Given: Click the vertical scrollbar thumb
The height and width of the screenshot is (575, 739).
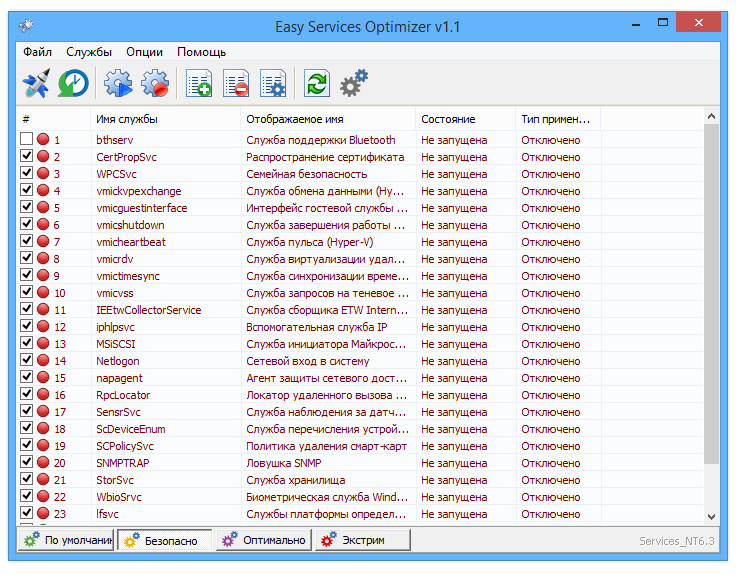Looking at the screenshot, I should (x=711, y=294).
